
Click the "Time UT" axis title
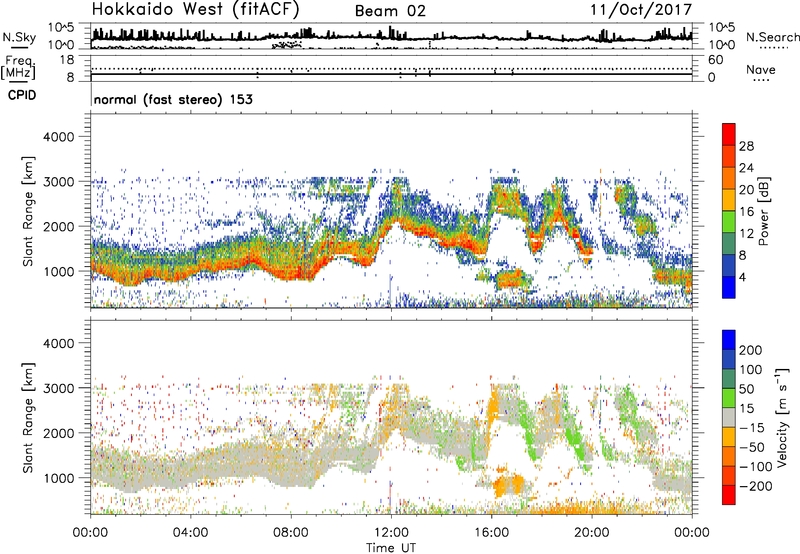(391, 547)
